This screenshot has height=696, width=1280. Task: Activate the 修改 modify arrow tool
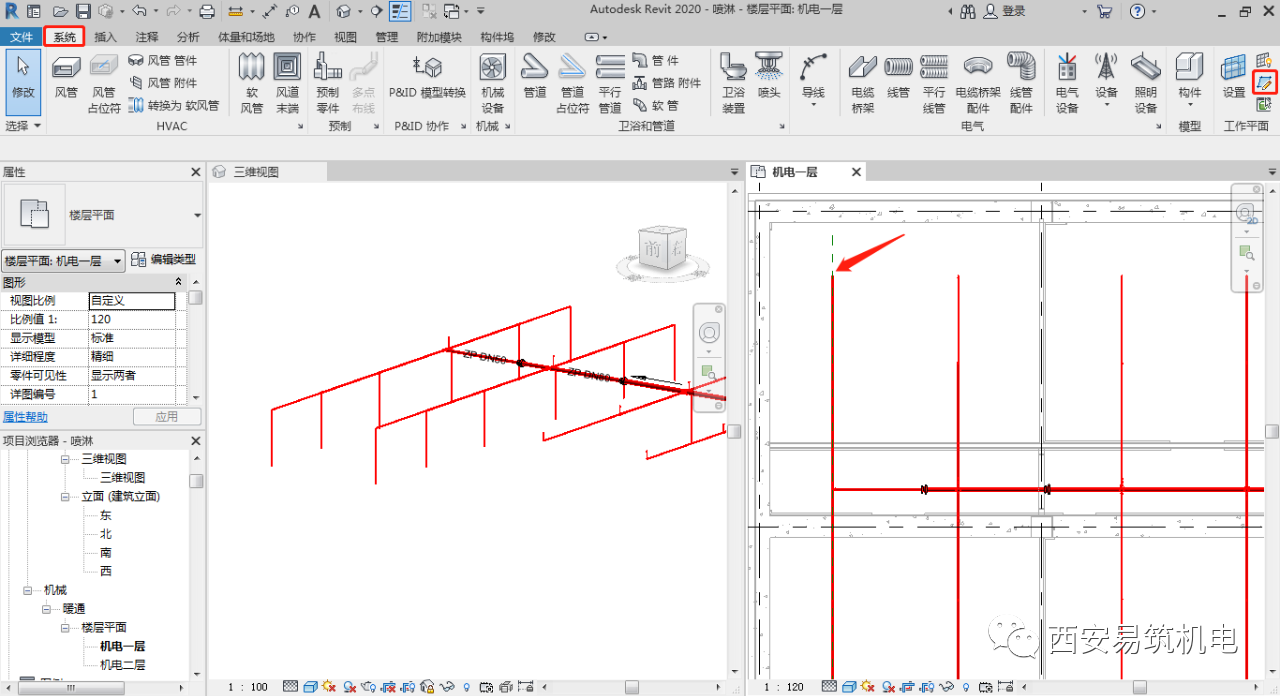(x=22, y=78)
